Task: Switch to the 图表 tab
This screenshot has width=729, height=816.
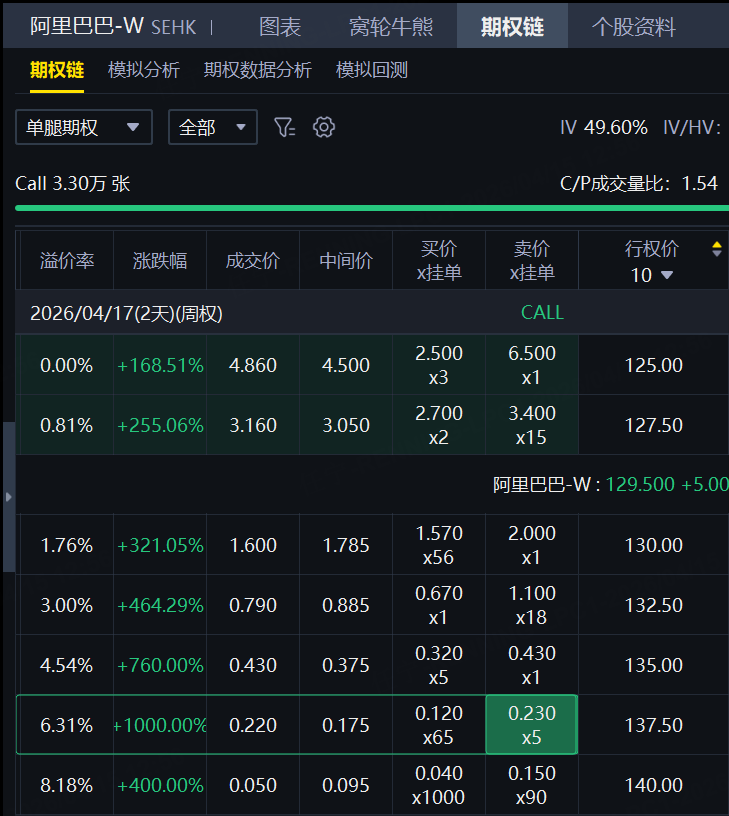Action: (x=280, y=26)
